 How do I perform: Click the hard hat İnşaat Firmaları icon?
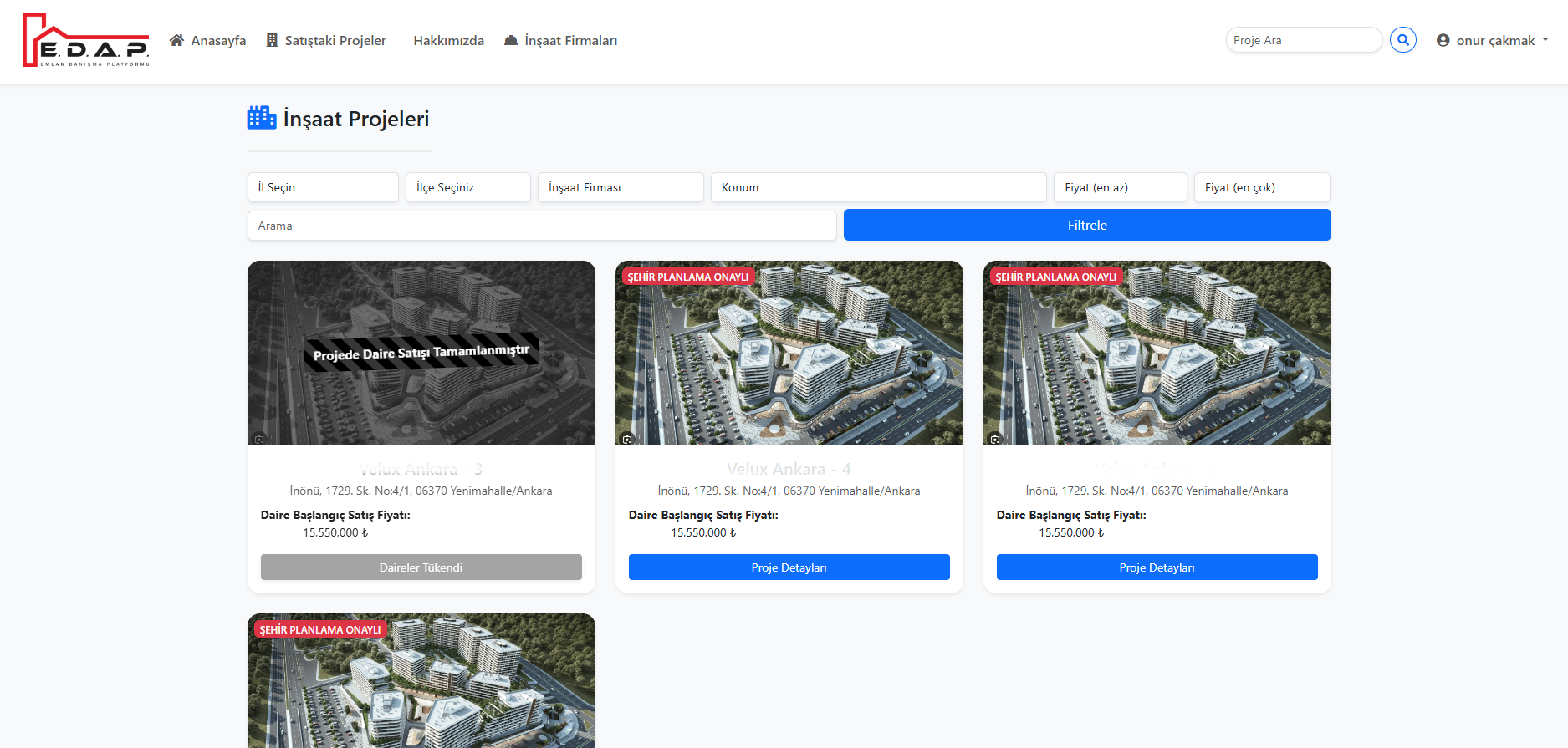click(511, 40)
